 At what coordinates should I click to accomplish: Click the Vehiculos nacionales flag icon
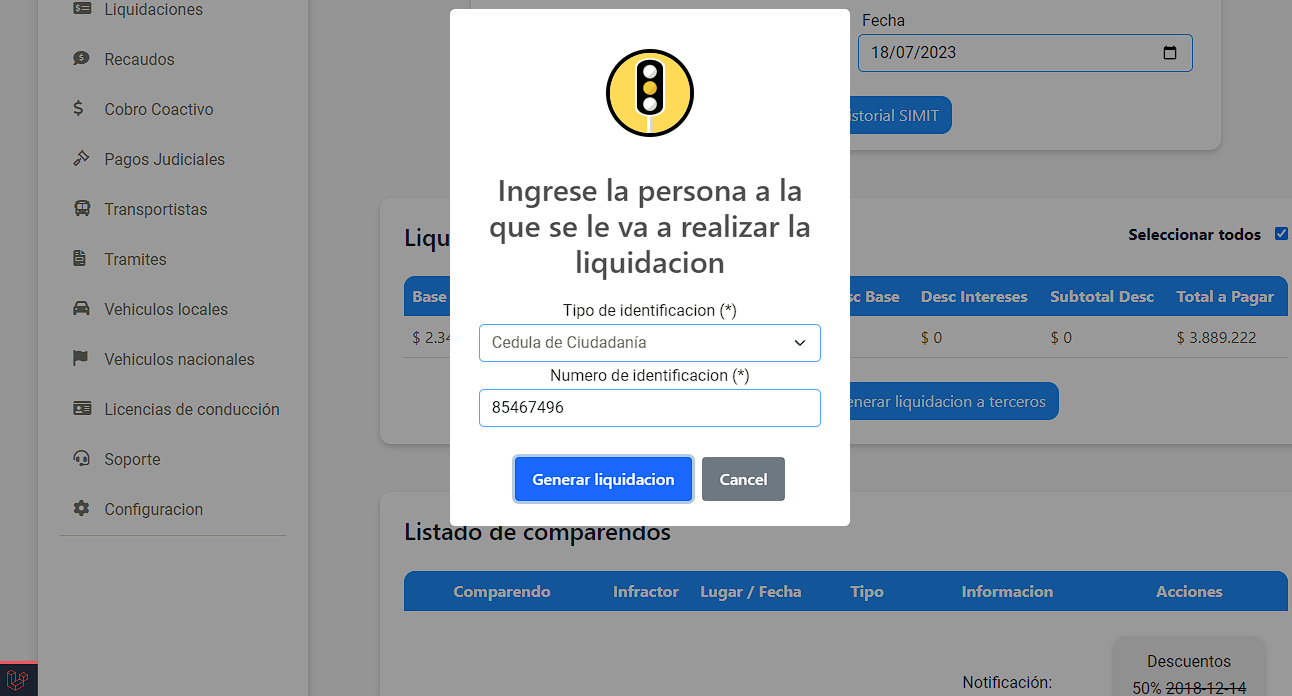pyautogui.click(x=81, y=359)
